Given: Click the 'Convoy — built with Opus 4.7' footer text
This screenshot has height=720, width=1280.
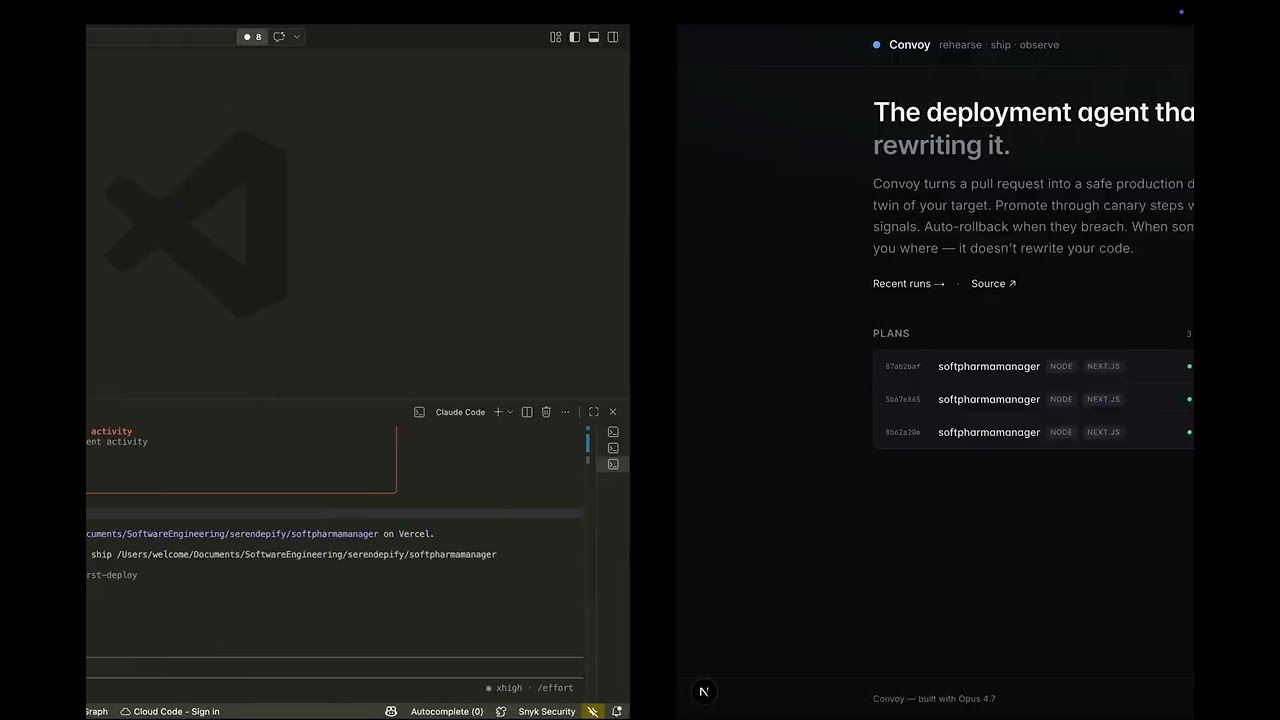Looking at the screenshot, I should (x=934, y=699).
